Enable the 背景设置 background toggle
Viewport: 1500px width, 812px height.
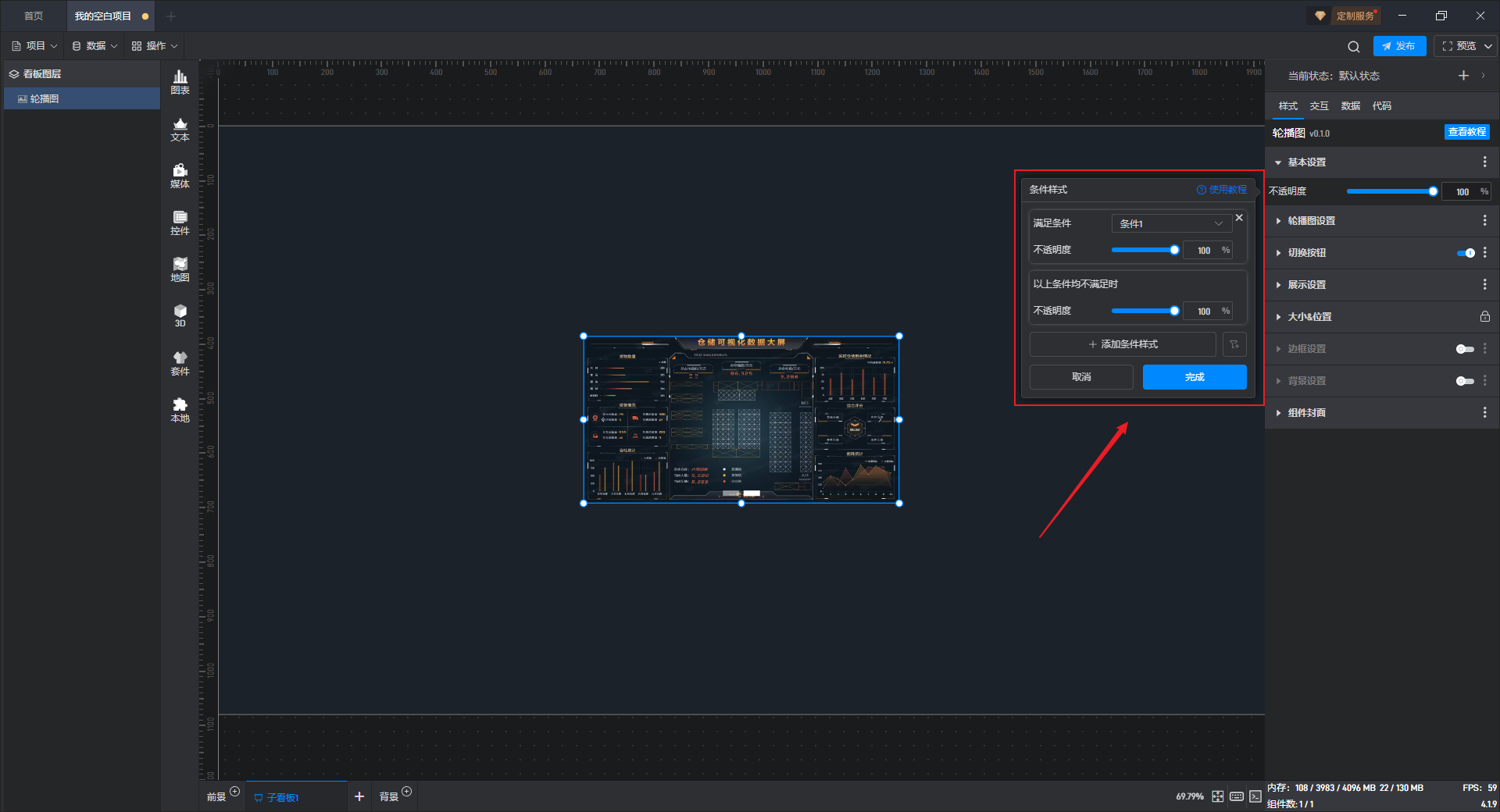(1465, 381)
